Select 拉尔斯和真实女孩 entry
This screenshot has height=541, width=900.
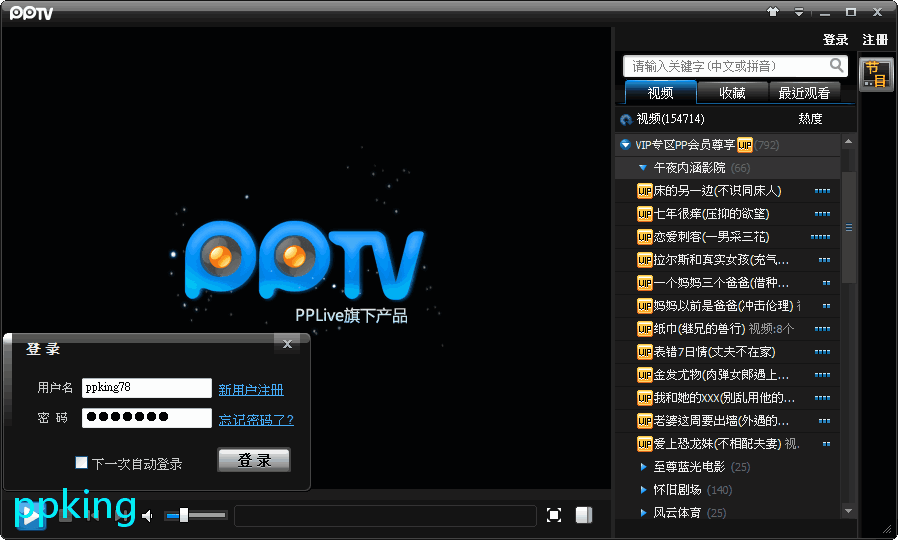721,260
